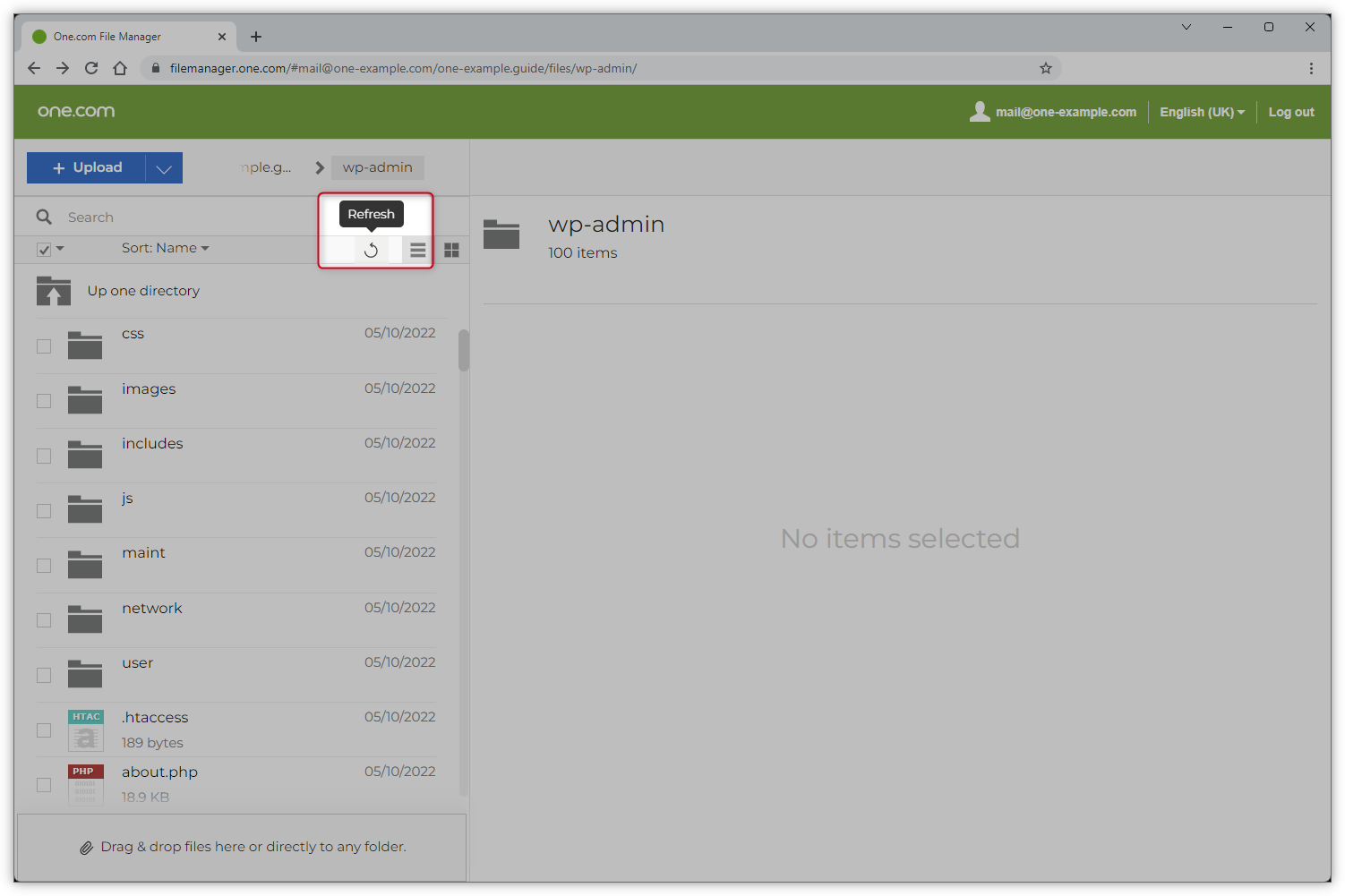Click the Log out link
Screen dimensions: 1345x896
click(x=1290, y=112)
